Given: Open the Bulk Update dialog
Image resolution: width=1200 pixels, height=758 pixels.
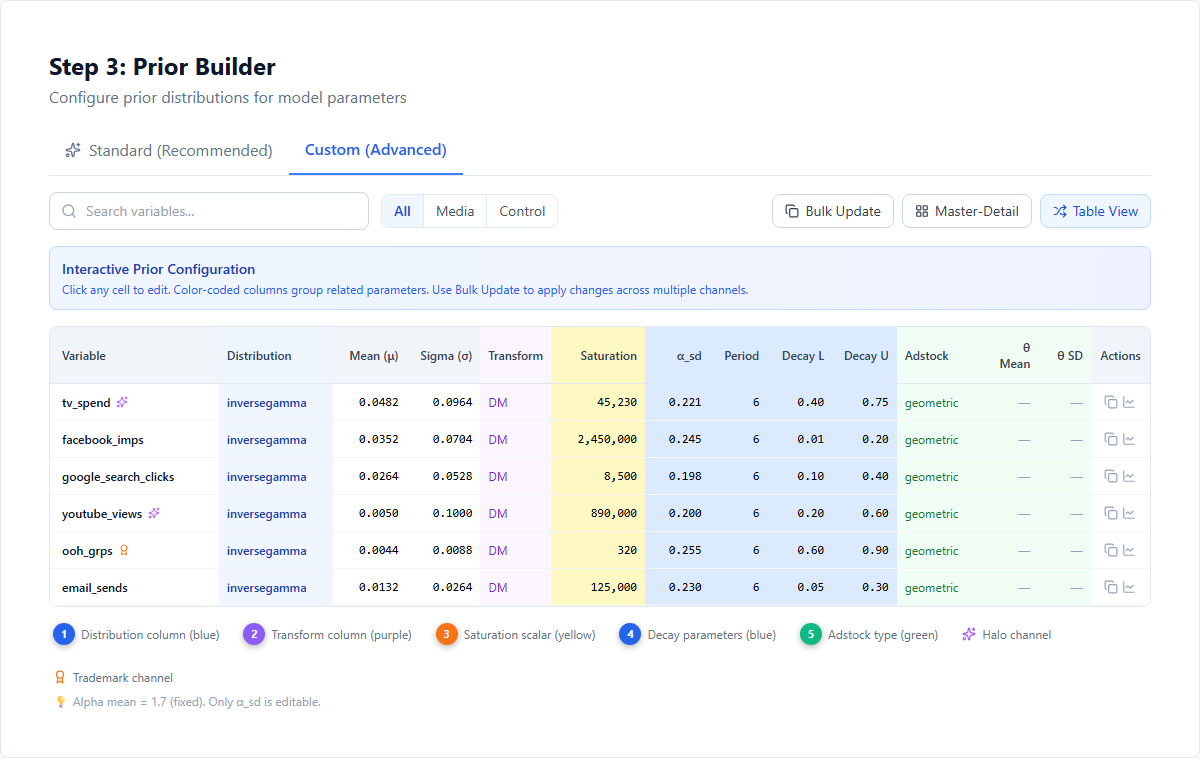Looking at the screenshot, I should [x=833, y=211].
